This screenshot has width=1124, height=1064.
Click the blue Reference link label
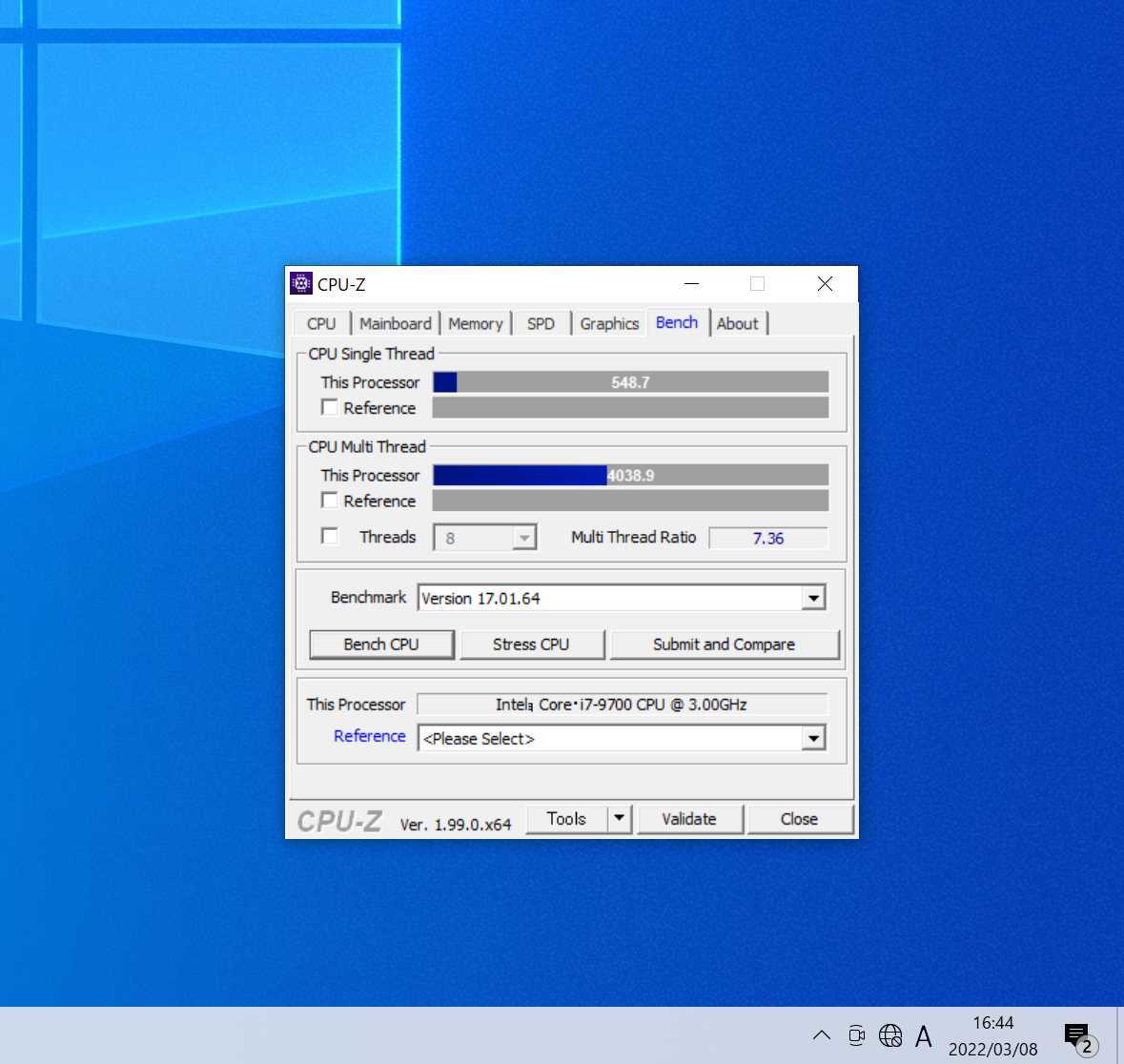pyautogui.click(x=370, y=736)
